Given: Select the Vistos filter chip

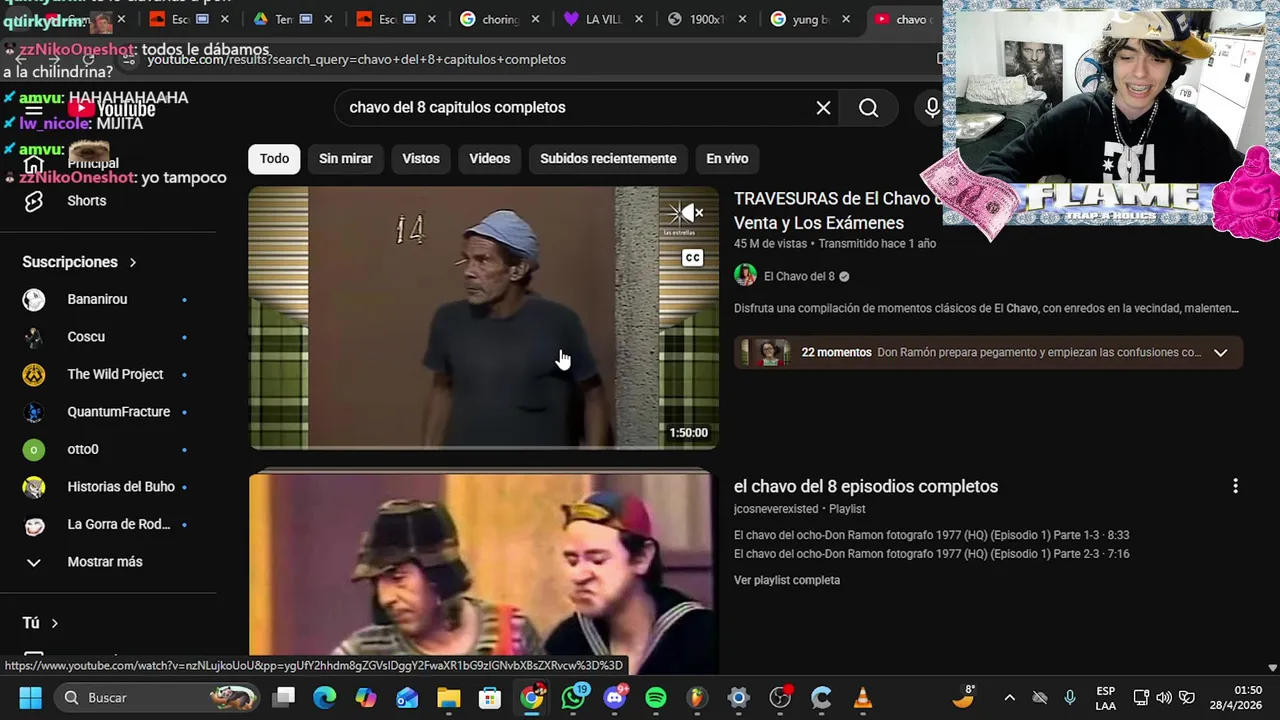Looking at the screenshot, I should tap(421, 159).
